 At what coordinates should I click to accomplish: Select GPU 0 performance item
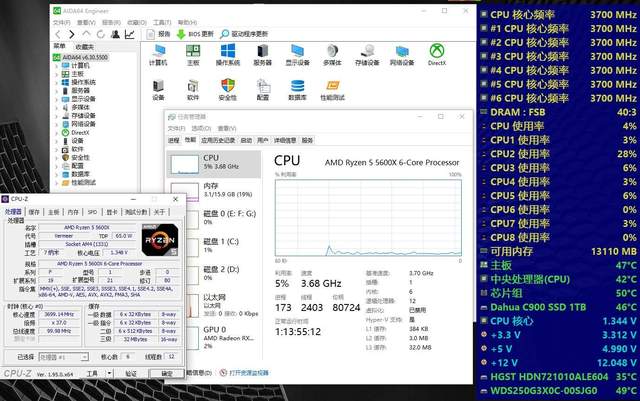[213, 338]
